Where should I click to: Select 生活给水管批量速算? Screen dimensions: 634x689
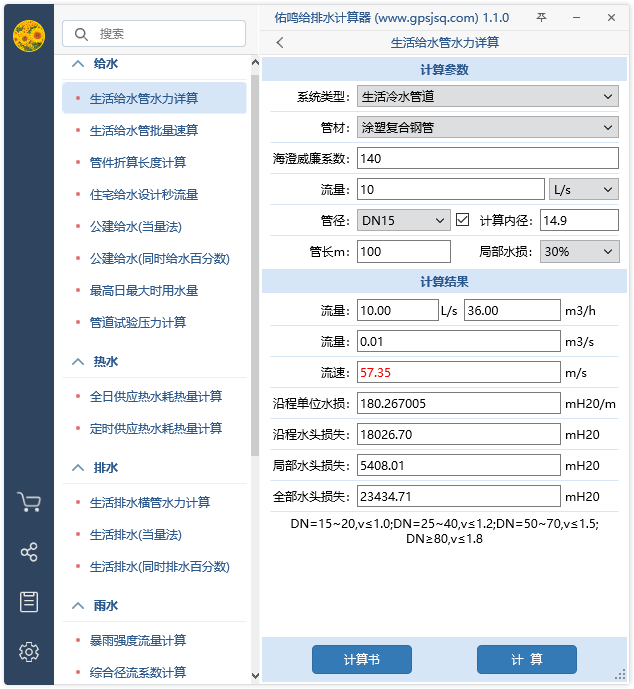click(144, 131)
